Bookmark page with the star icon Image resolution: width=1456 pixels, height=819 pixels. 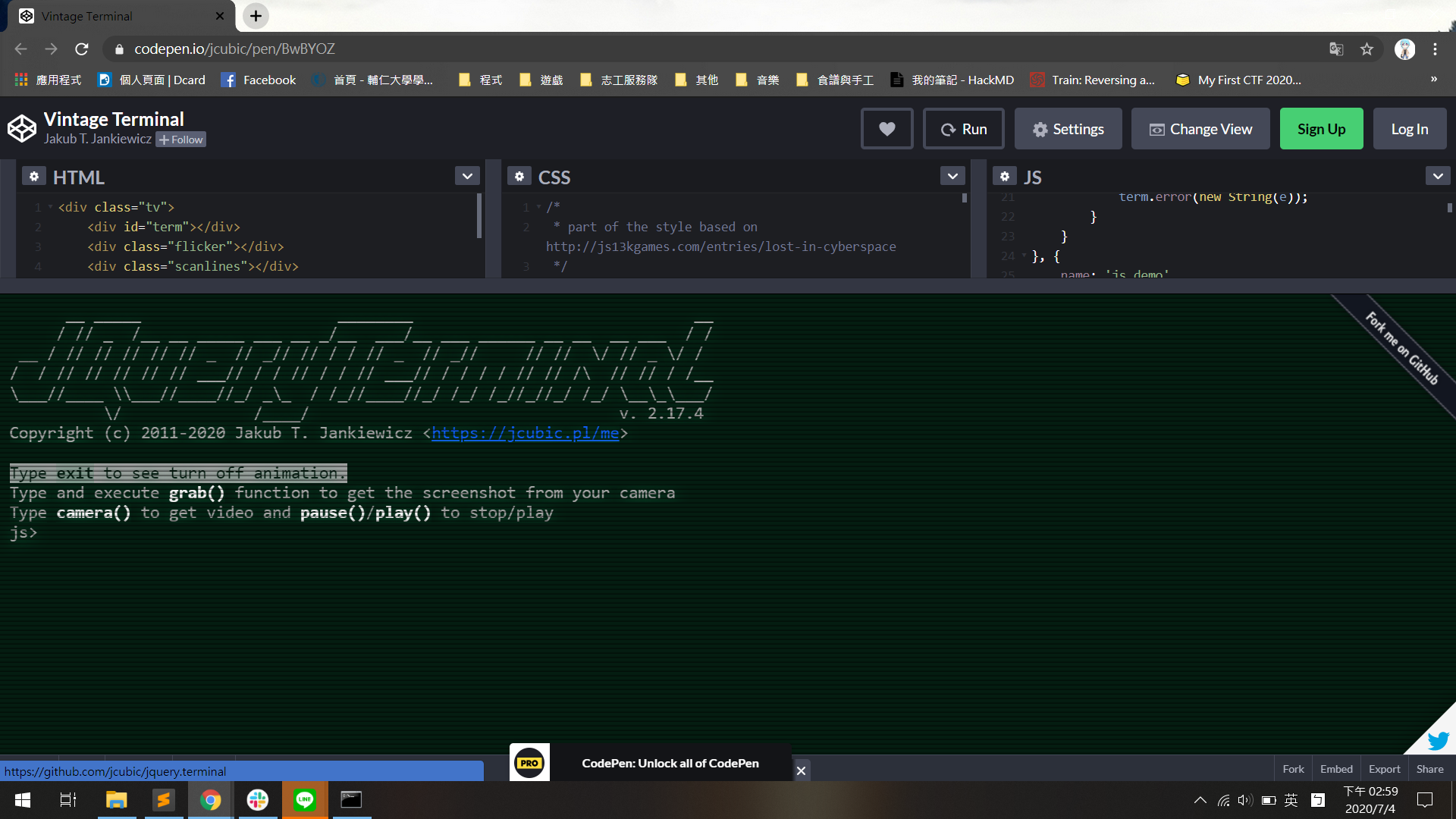point(1367,49)
